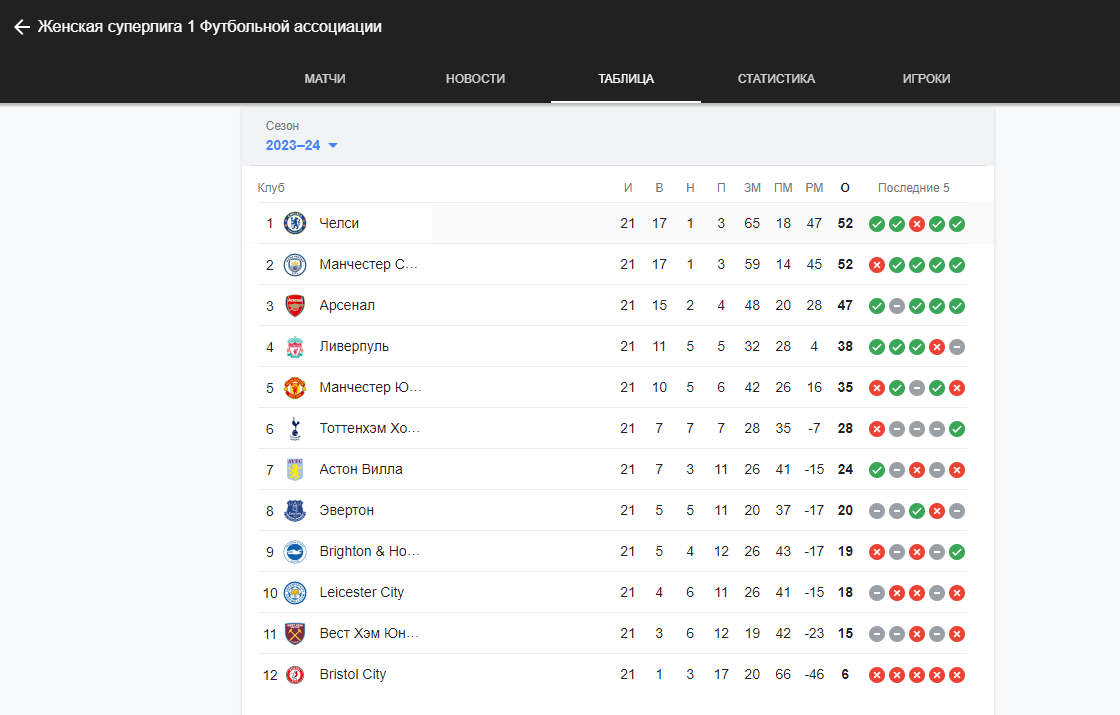1120x715 pixels.
Task: Click the Chelsea club crest
Action: tap(295, 224)
